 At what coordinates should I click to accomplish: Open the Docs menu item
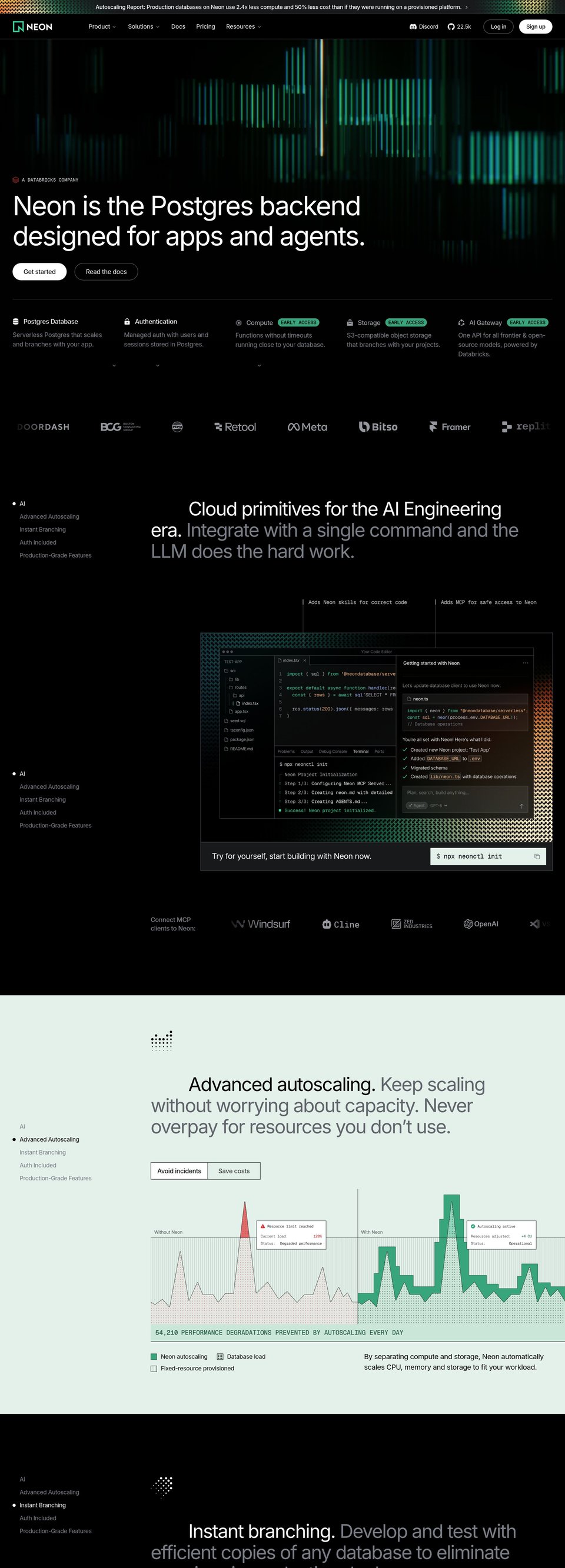[178, 27]
